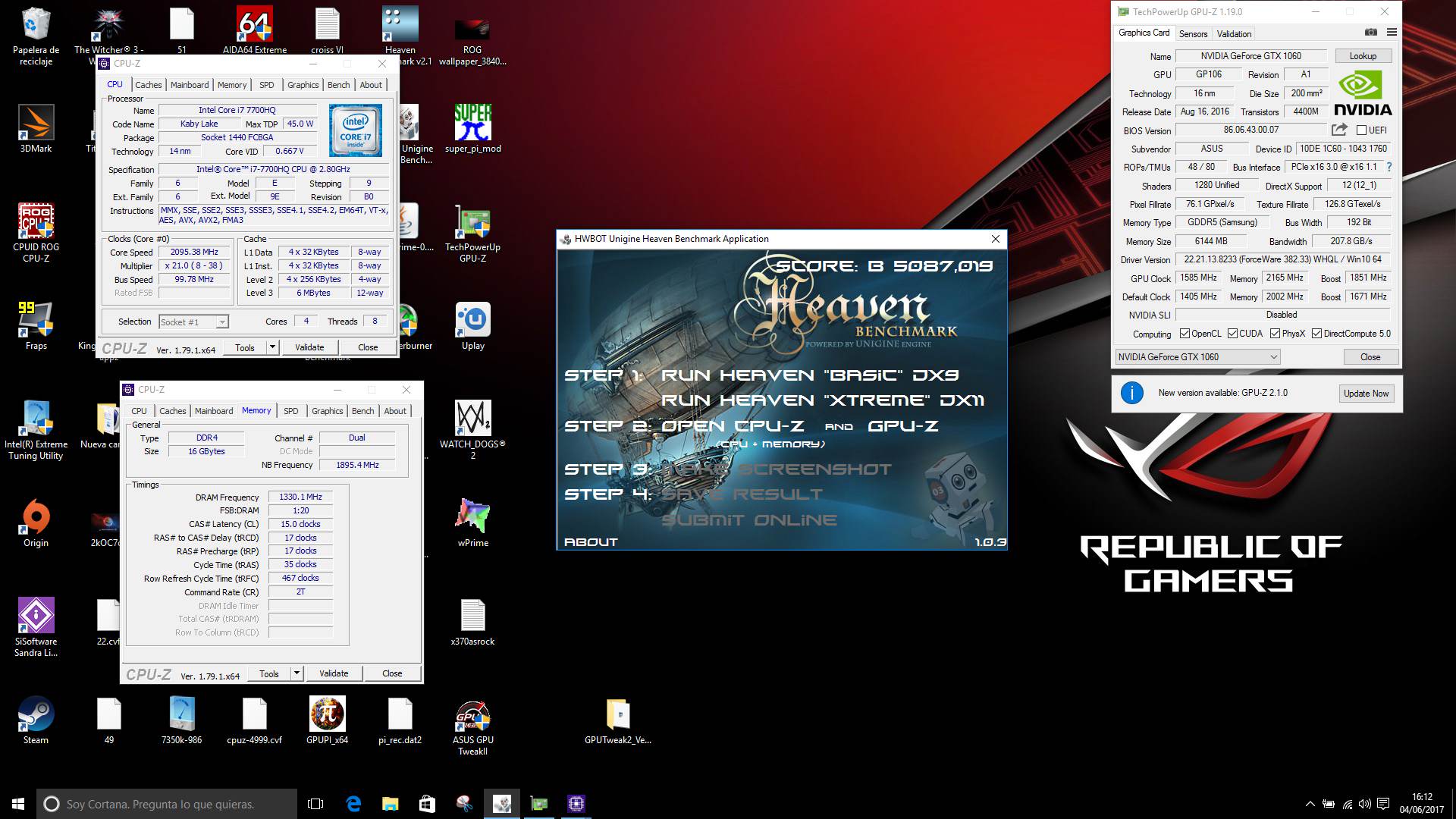1456x819 pixels.
Task: Open the action center notifications icon
Action: point(1383,804)
